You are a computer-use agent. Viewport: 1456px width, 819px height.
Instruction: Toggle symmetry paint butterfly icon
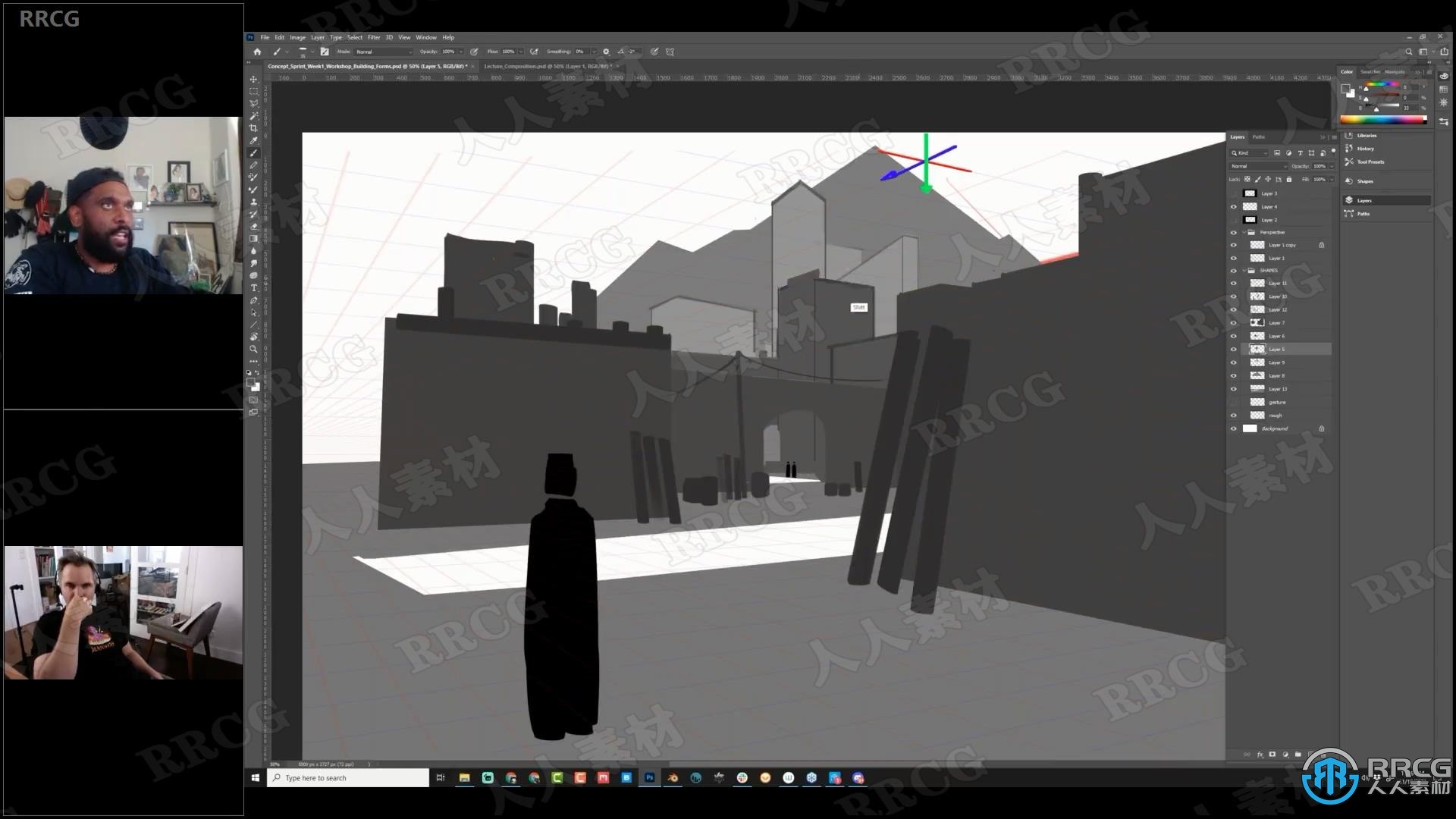(x=670, y=52)
